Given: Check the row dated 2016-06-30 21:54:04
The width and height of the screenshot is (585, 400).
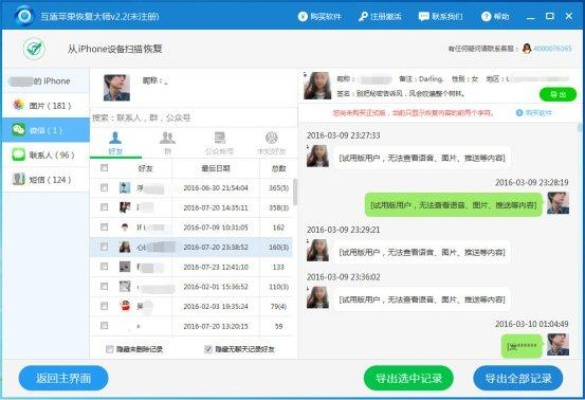Looking at the screenshot, I should click(104, 187).
